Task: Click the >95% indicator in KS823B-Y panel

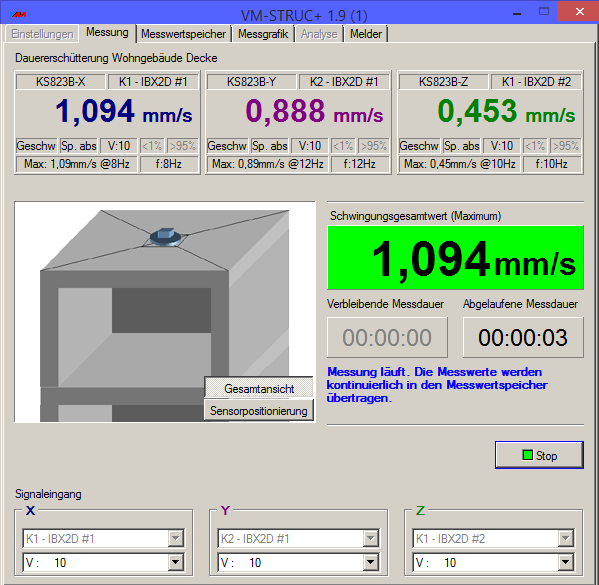Action: coord(374,146)
